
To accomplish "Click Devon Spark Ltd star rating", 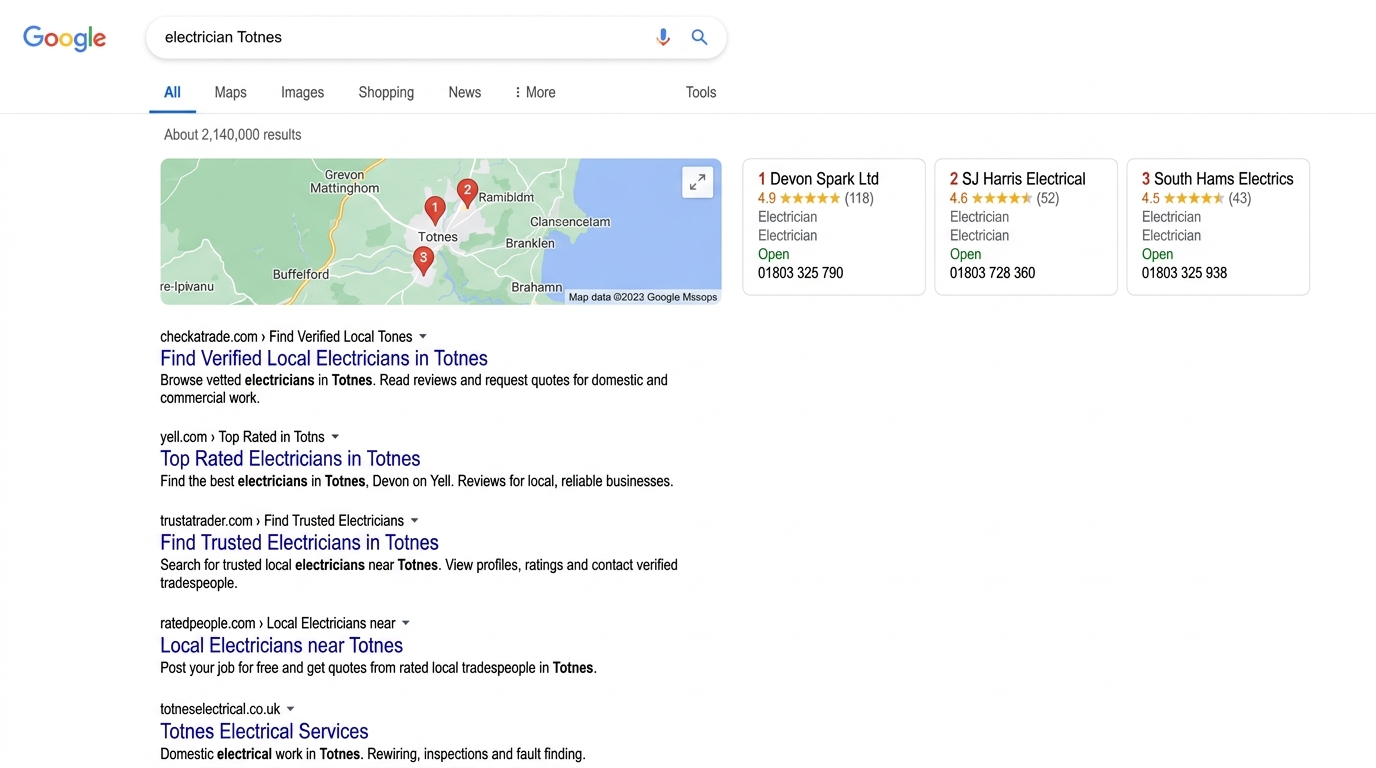I will (810, 198).
